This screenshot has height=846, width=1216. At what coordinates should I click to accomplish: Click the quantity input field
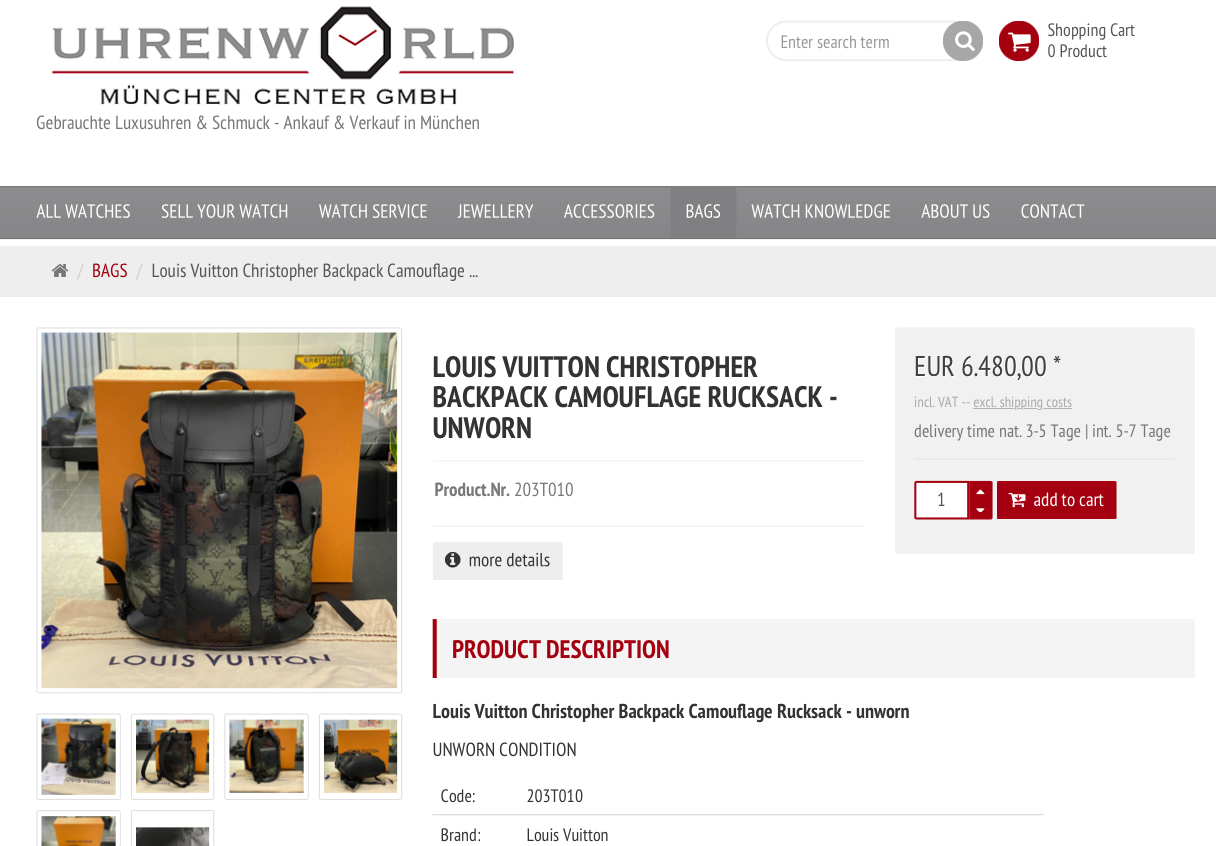coord(941,500)
